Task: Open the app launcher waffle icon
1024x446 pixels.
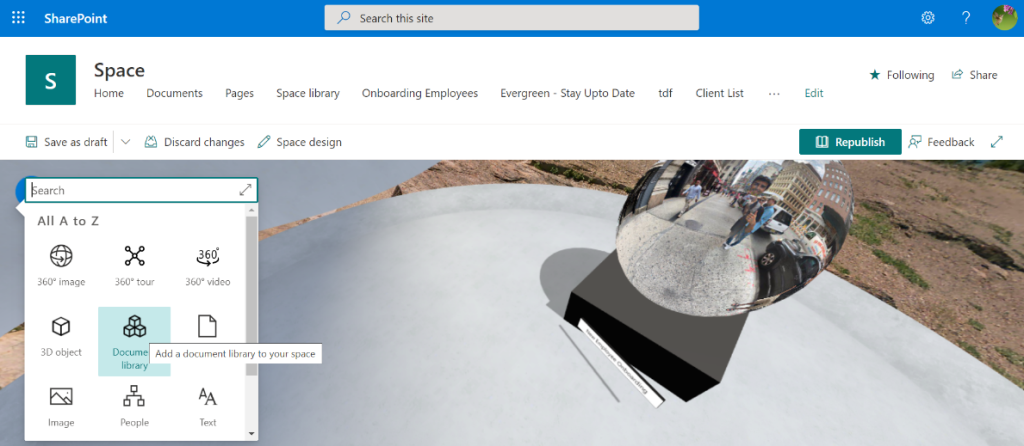Action: point(18,18)
